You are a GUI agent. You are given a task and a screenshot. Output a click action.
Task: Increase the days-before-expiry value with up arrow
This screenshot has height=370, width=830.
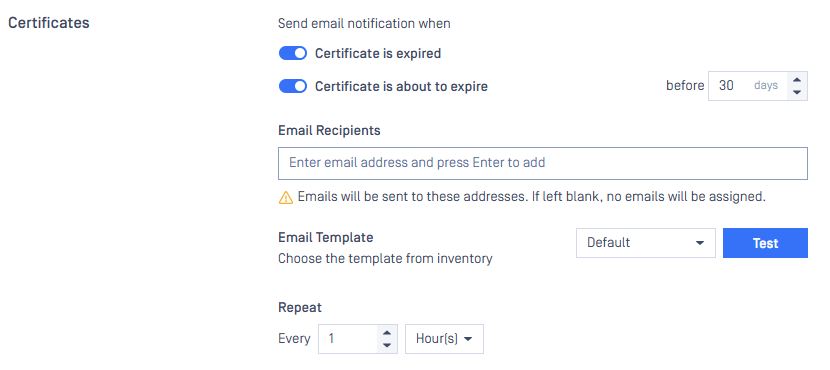click(x=797, y=79)
